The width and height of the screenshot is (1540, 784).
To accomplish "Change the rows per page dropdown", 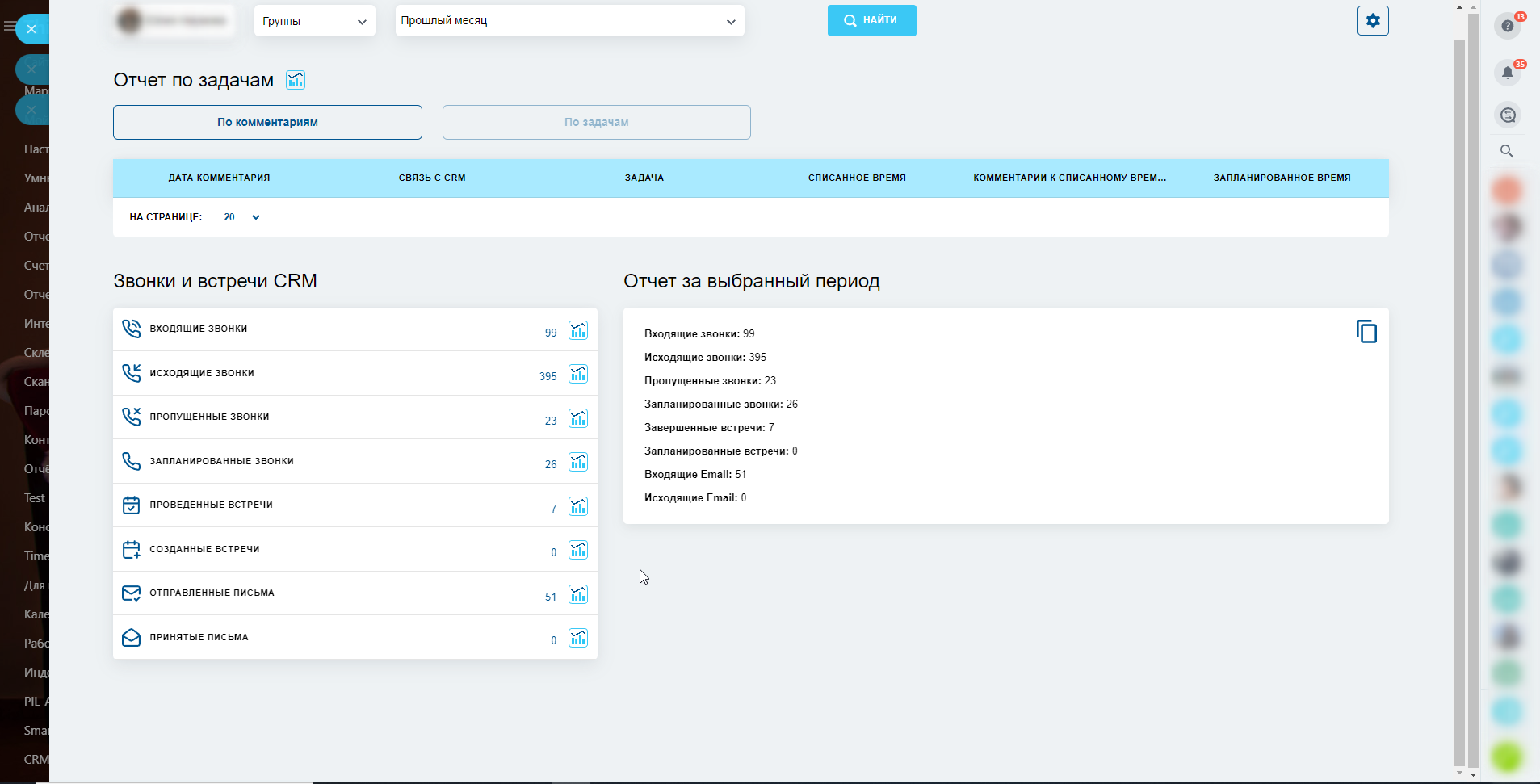I will 241,217.
